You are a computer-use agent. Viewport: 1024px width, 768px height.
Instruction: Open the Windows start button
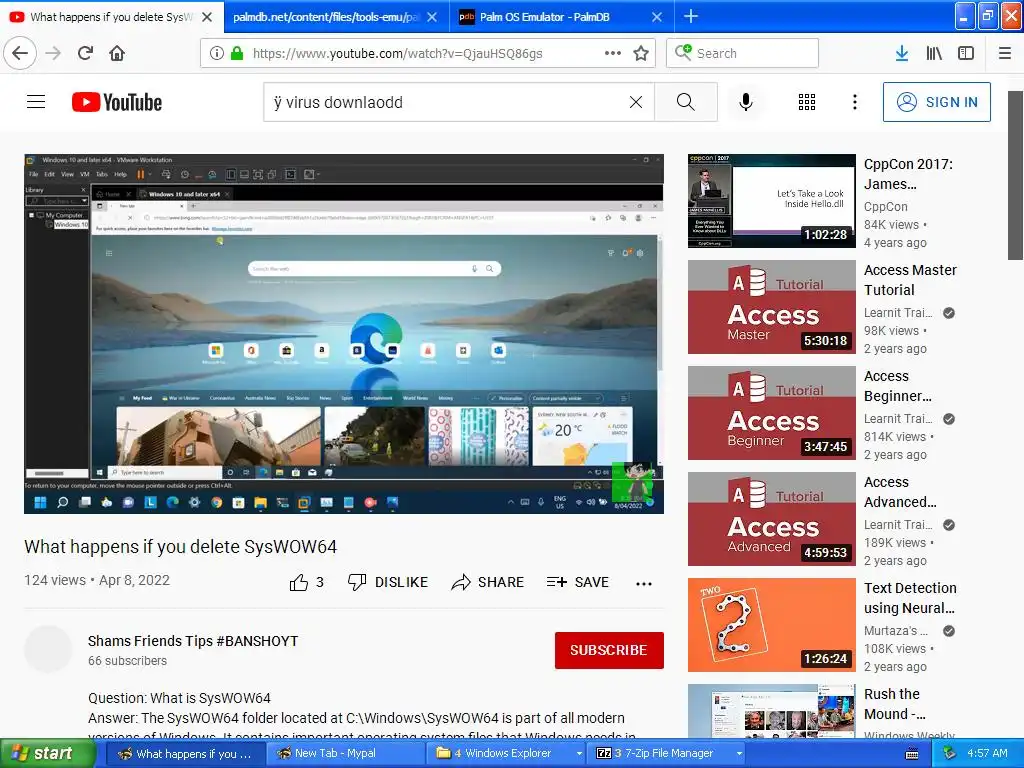(x=48, y=753)
